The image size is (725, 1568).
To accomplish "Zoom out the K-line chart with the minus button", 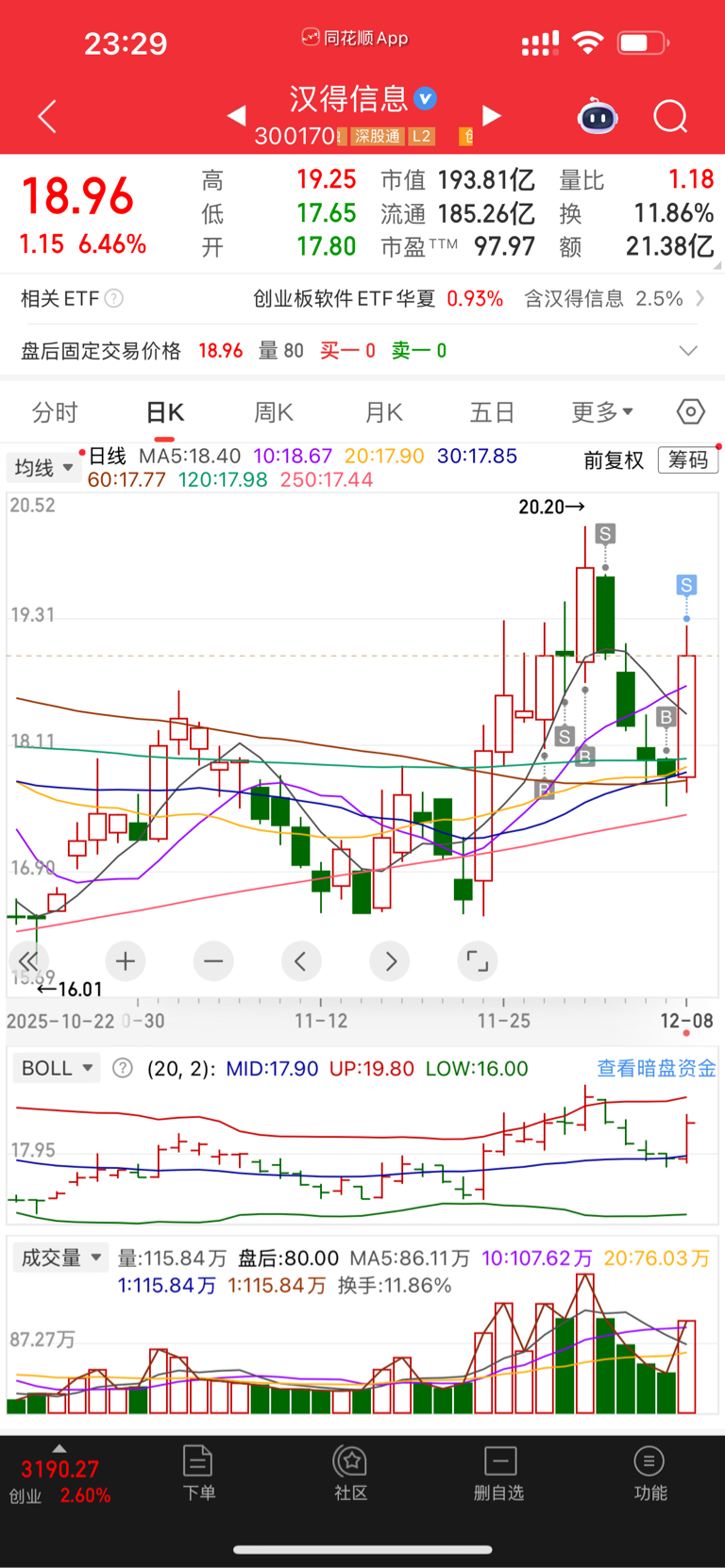I will [x=213, y=961].
